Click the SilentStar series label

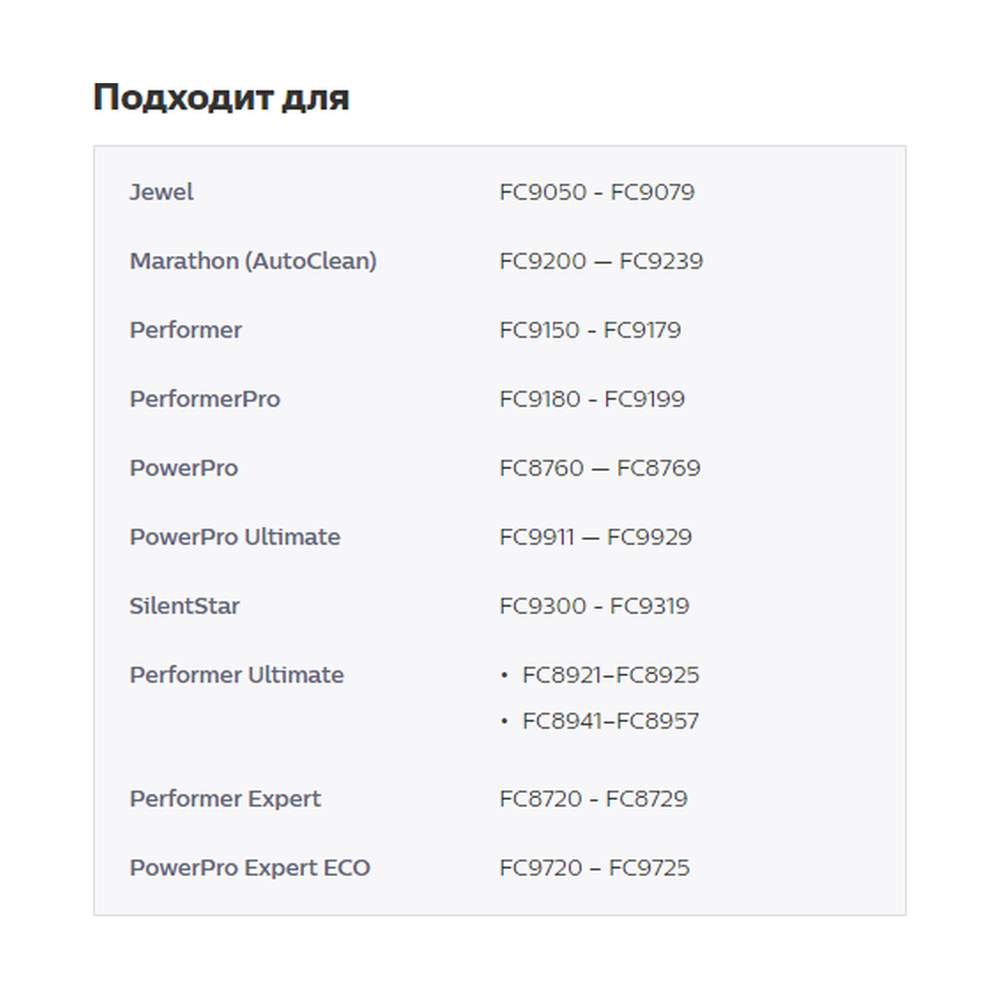pos(184,606)
